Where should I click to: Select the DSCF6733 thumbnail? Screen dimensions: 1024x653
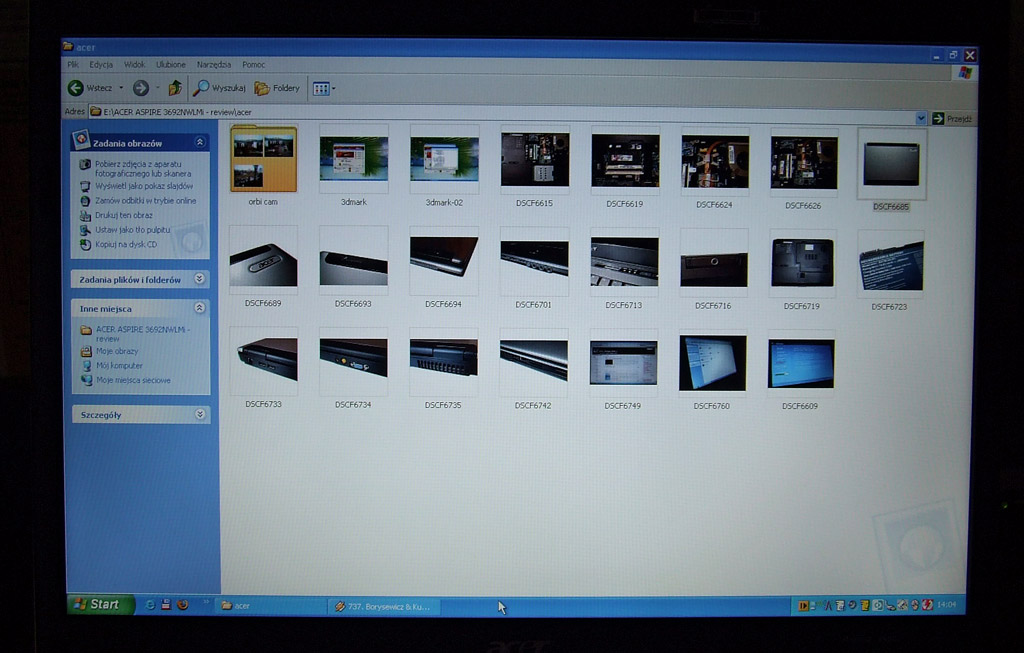point(264,361)
